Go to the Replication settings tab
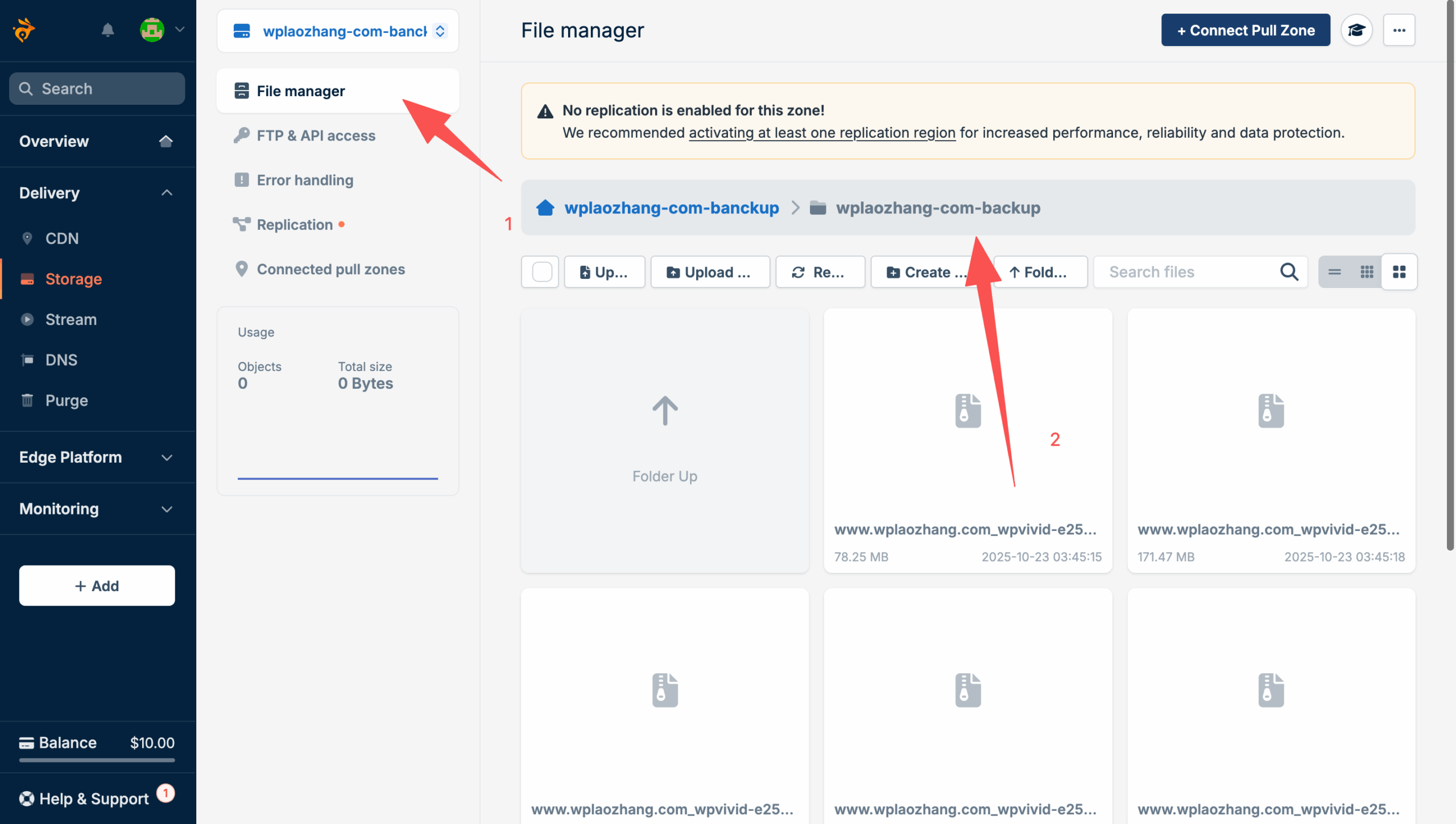This screenshot has width=1456, height=824. click(295, 225)
